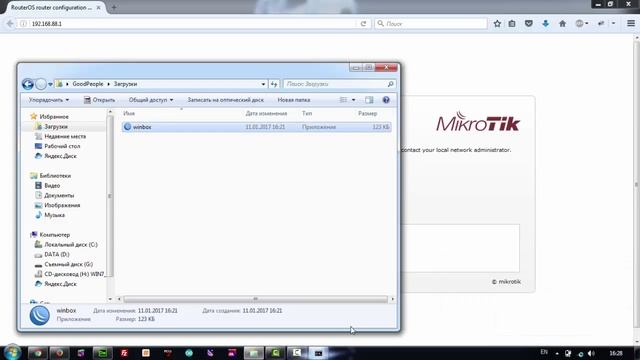
Task: Click Записать на оптический диск
Action: pos(225,100)
